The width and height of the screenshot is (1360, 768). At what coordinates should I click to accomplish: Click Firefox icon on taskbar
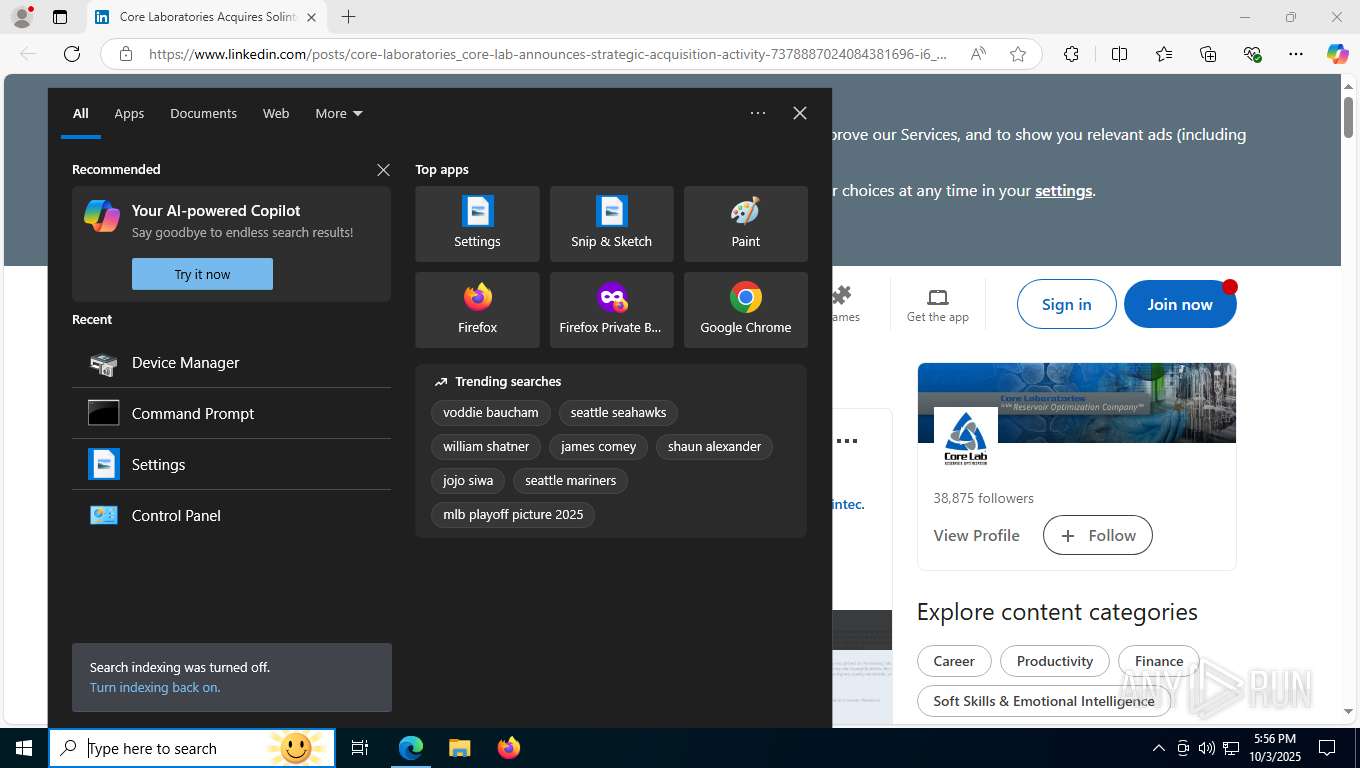click(509, 748)
